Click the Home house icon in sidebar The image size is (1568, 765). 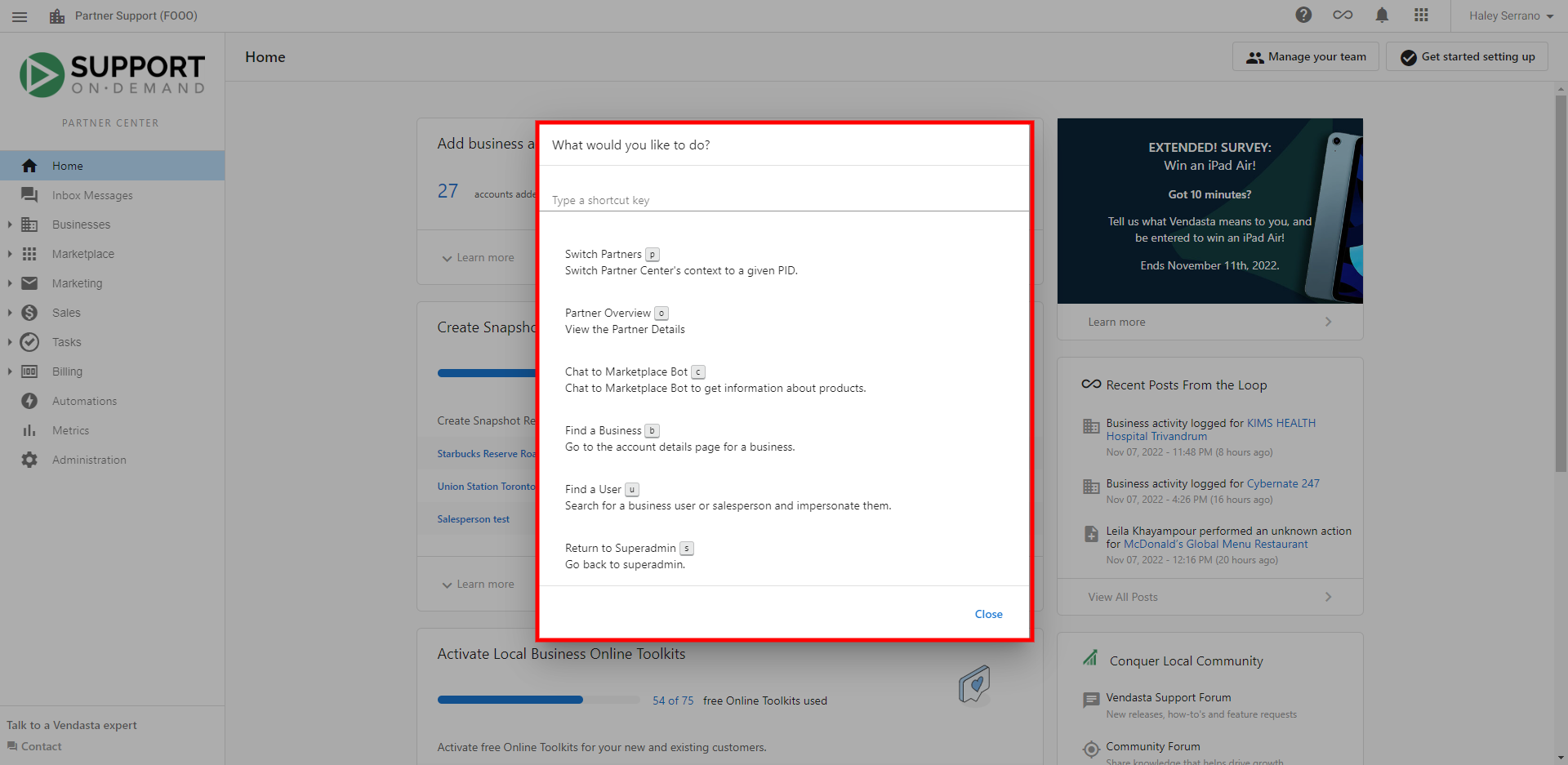29,166
